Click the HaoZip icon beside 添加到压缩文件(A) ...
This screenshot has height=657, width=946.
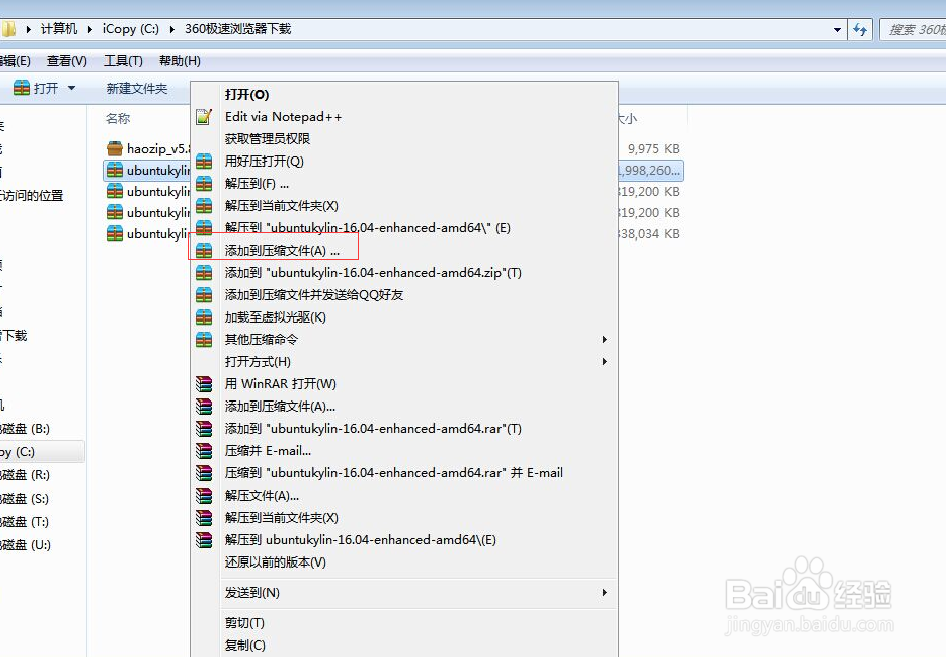pyautogui.click(x=204, y=250)
